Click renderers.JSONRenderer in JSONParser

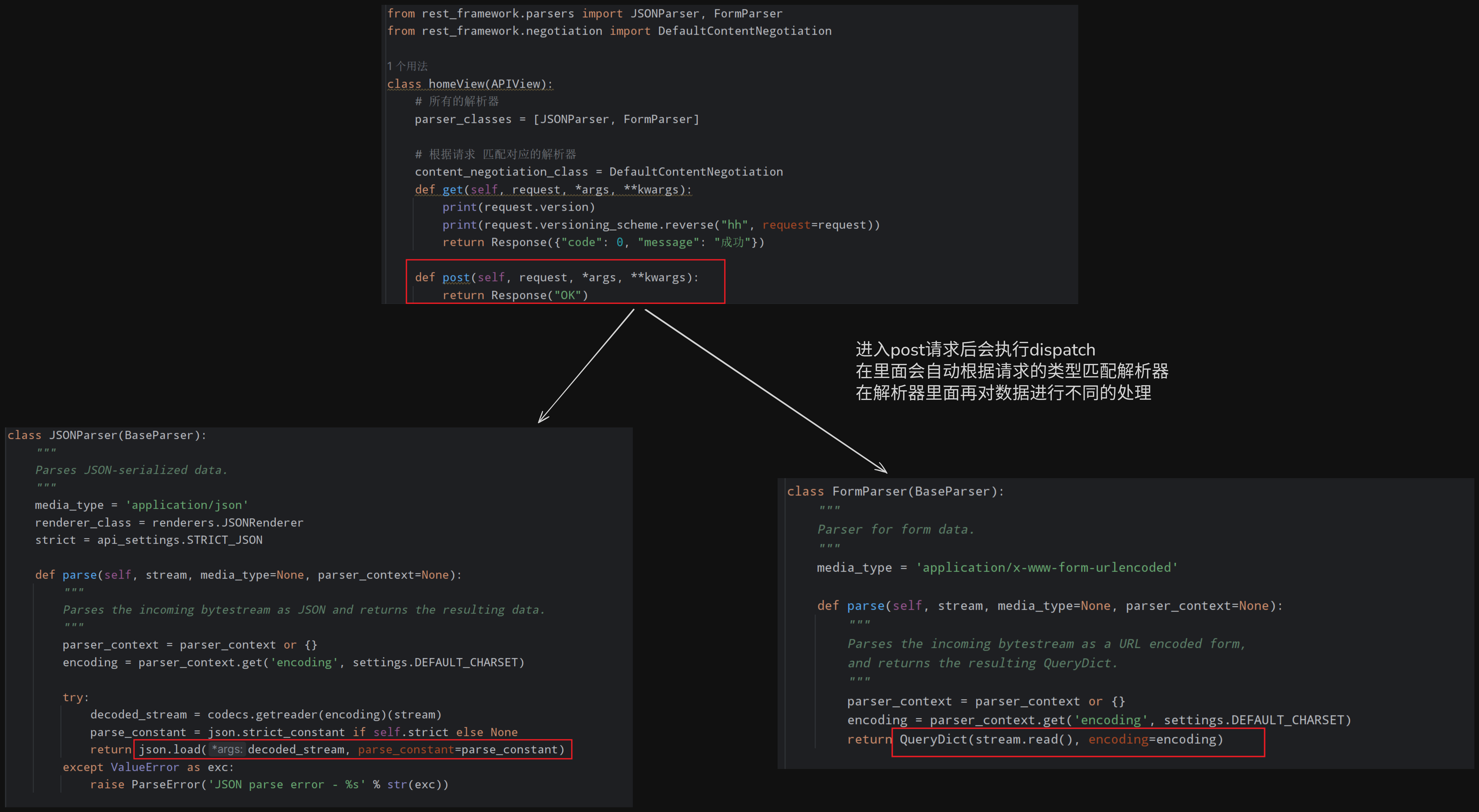tap(227, 523)
